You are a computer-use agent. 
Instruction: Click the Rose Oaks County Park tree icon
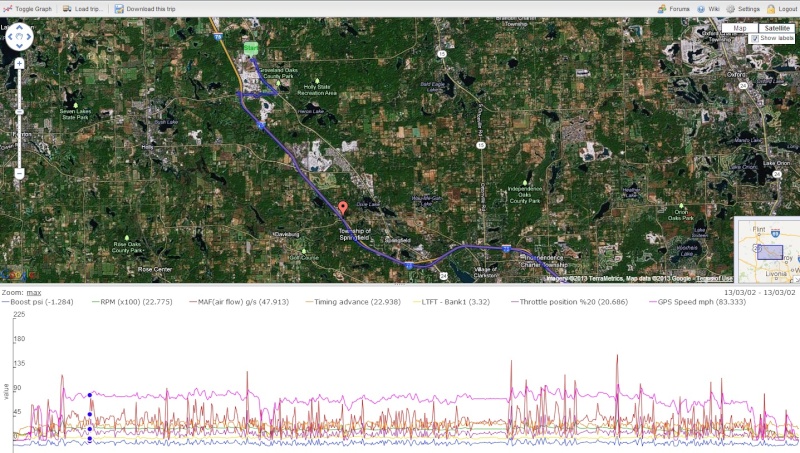(x=128, y=238)
